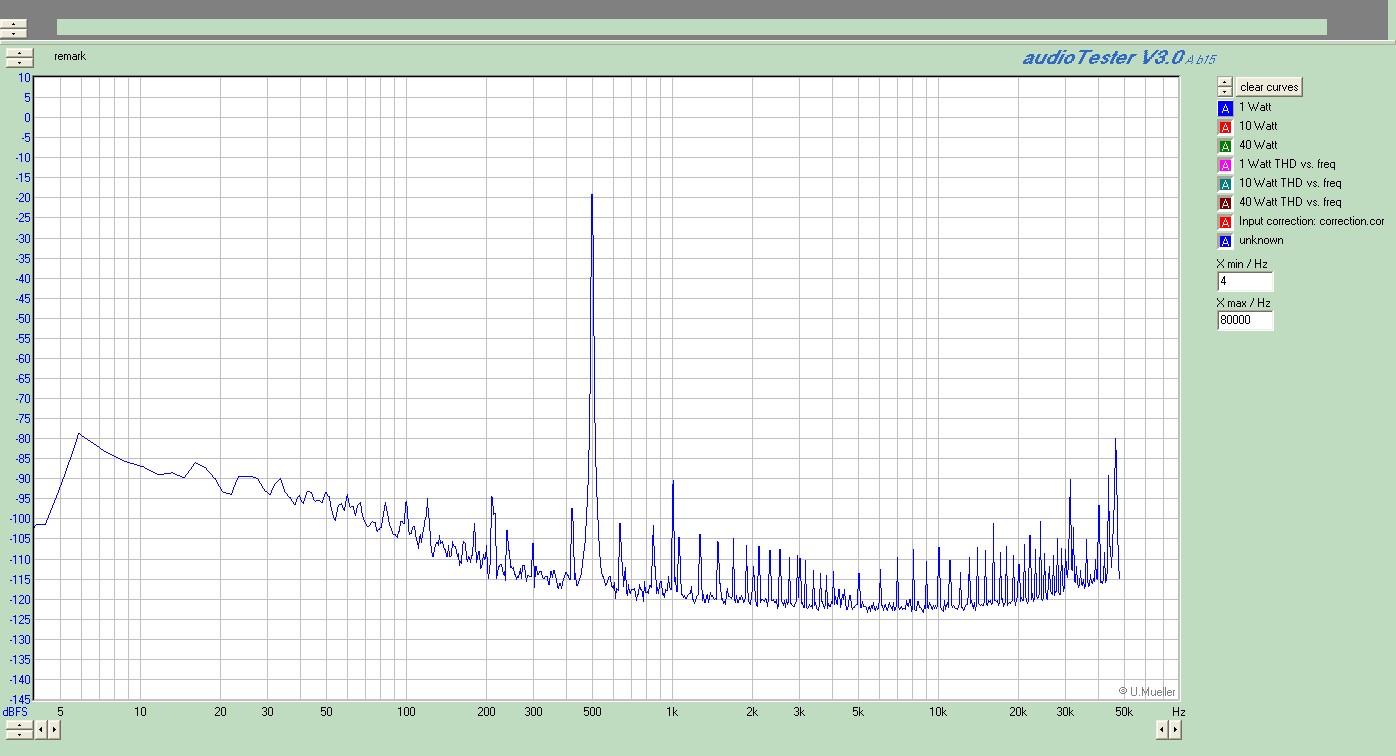Click the 1k frequency axis label

tap(672, 712)
